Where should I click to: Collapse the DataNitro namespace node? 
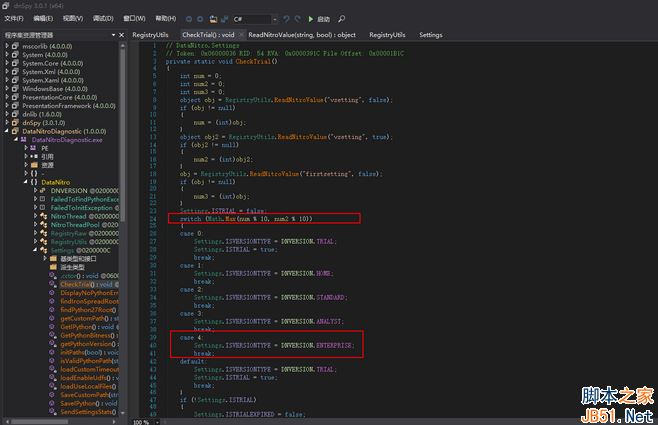tap(26, 182)
